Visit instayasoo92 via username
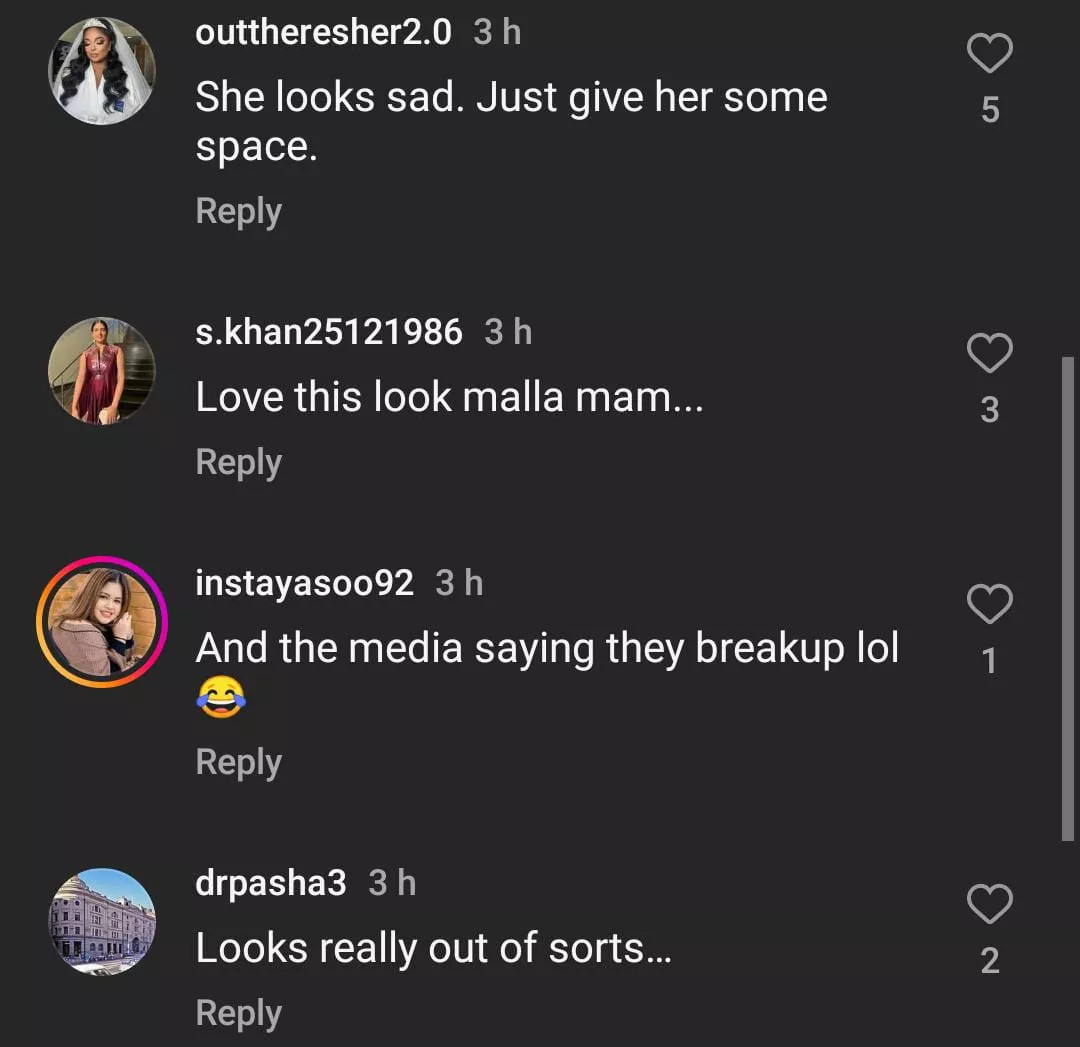1080x1047 pixels. pyautogui.click(x=304, y=583)
